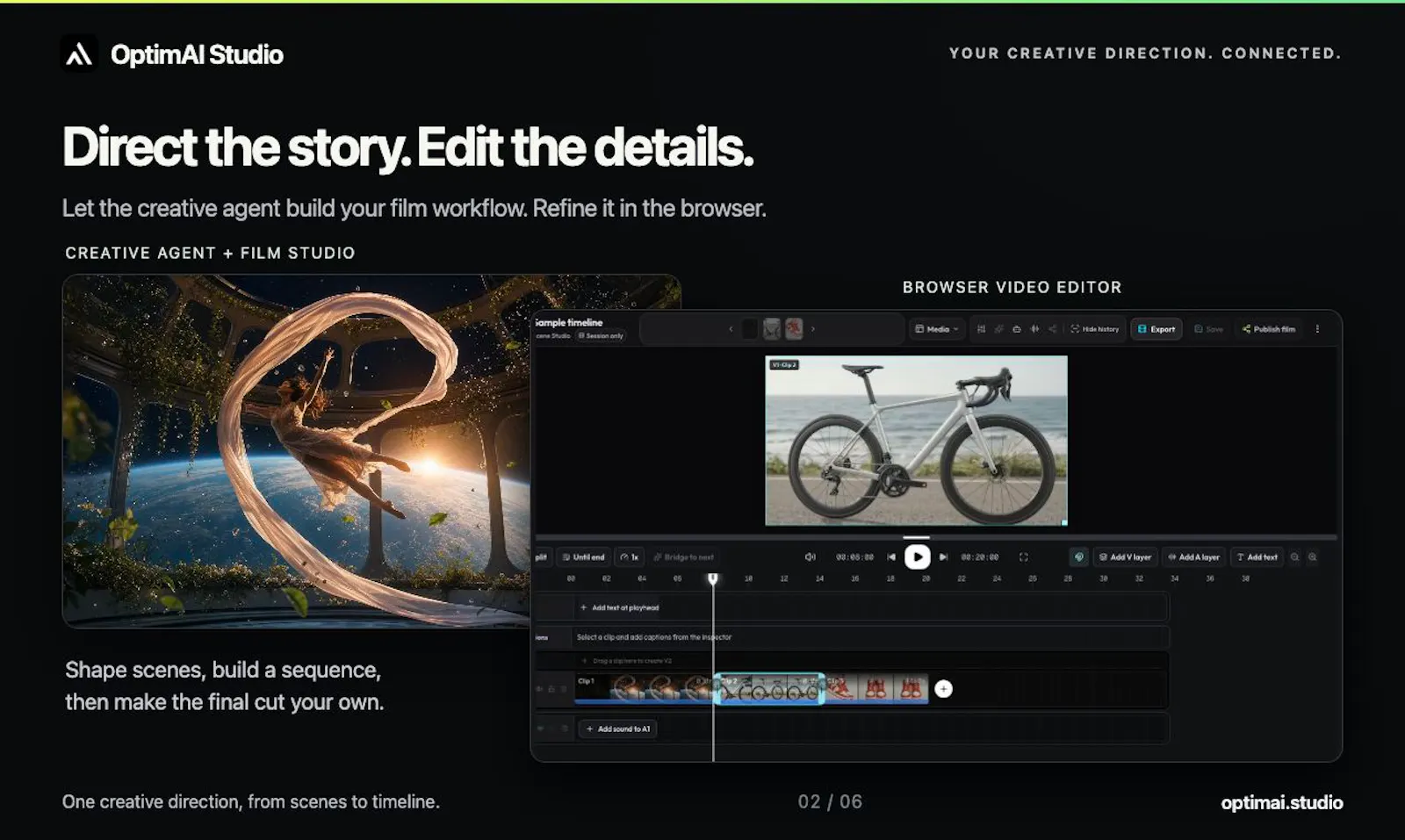Screen dimensions: 1405x840
Task: Click Add V layer button
Action: click(x=1125, y=556)
